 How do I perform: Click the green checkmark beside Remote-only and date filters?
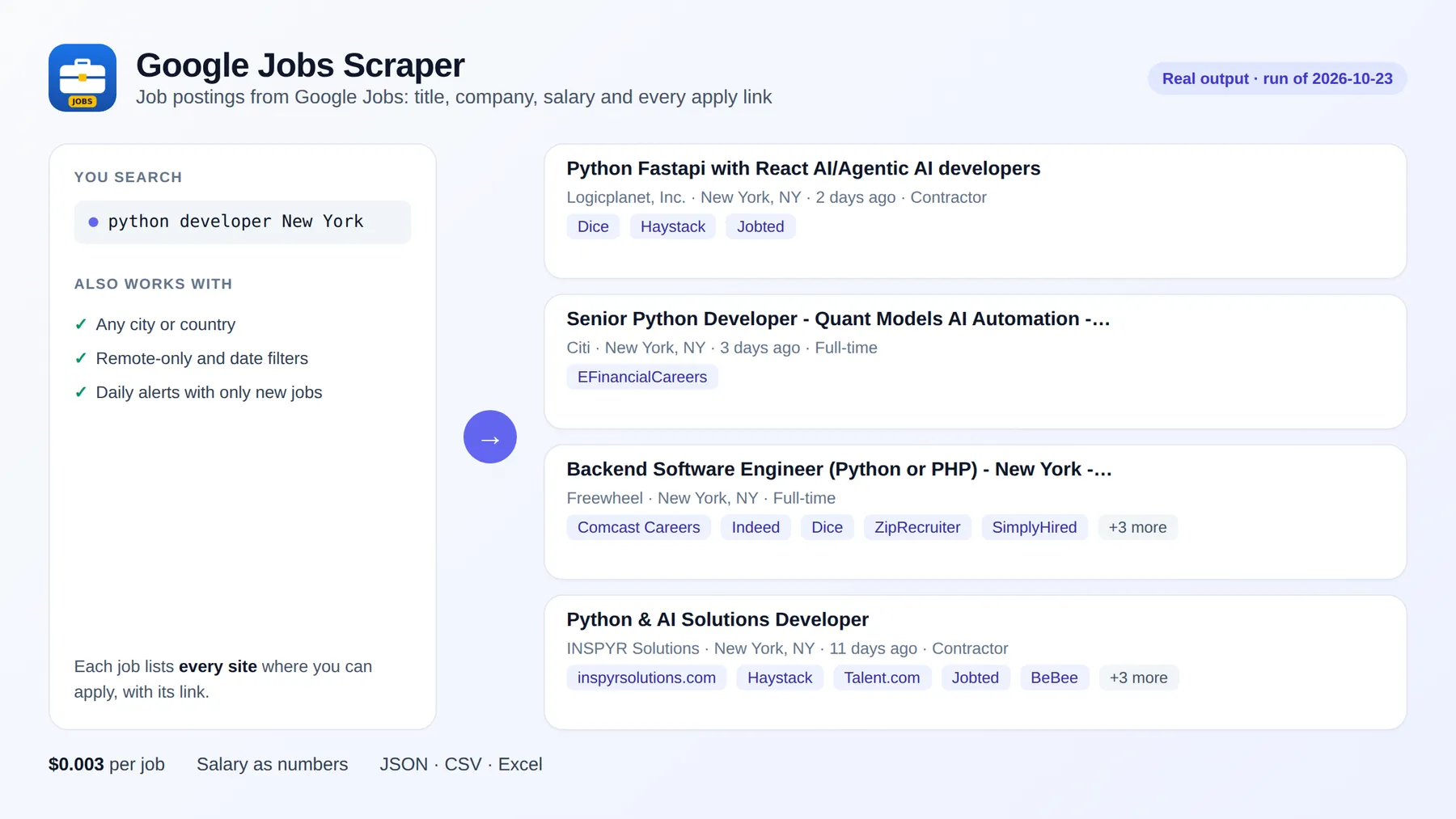tap(81, 358)
